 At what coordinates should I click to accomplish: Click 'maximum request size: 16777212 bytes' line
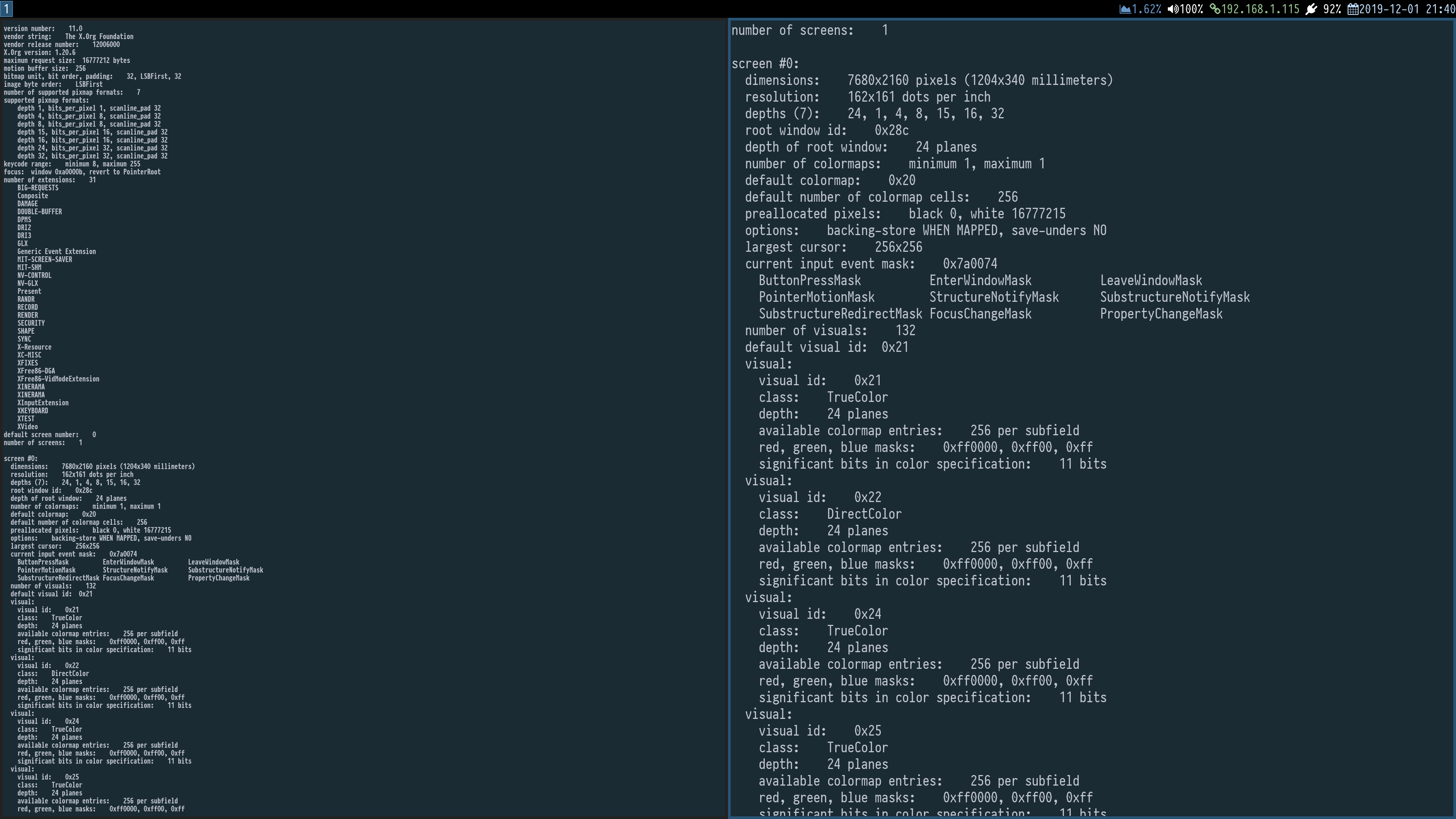67,60
